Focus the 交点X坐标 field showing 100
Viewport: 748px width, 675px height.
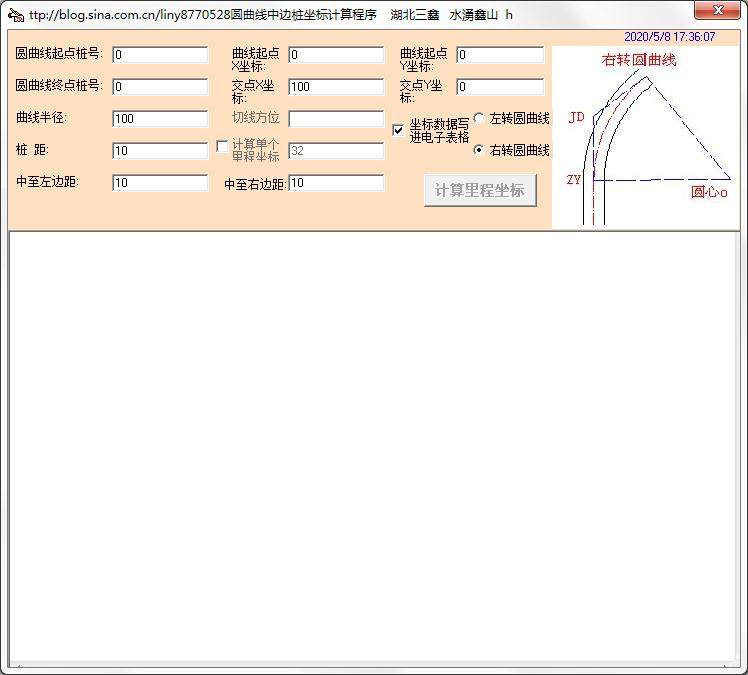(x=336, y=87)
